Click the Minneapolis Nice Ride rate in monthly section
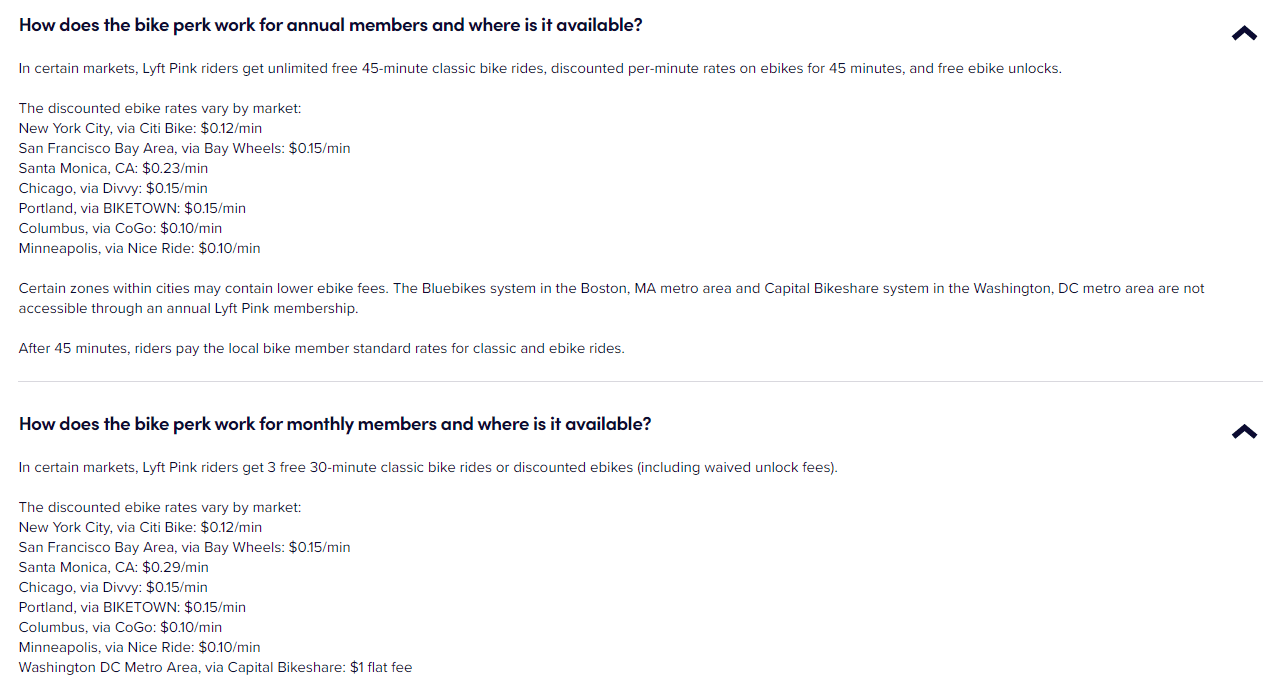Screen dimensions: 1285x687 [x=139, y=647]
